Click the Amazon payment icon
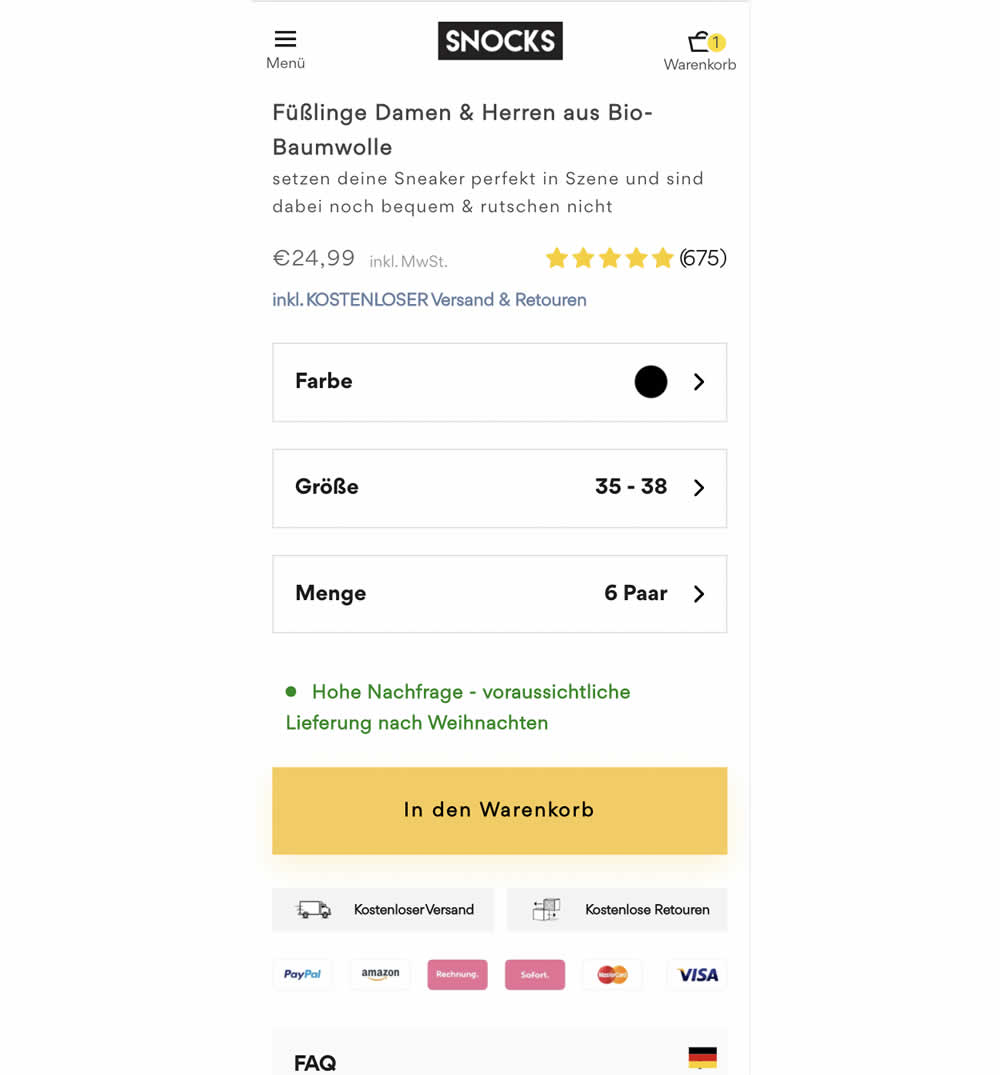Viewport: 1000px width, 1075px height. (380, 974)
